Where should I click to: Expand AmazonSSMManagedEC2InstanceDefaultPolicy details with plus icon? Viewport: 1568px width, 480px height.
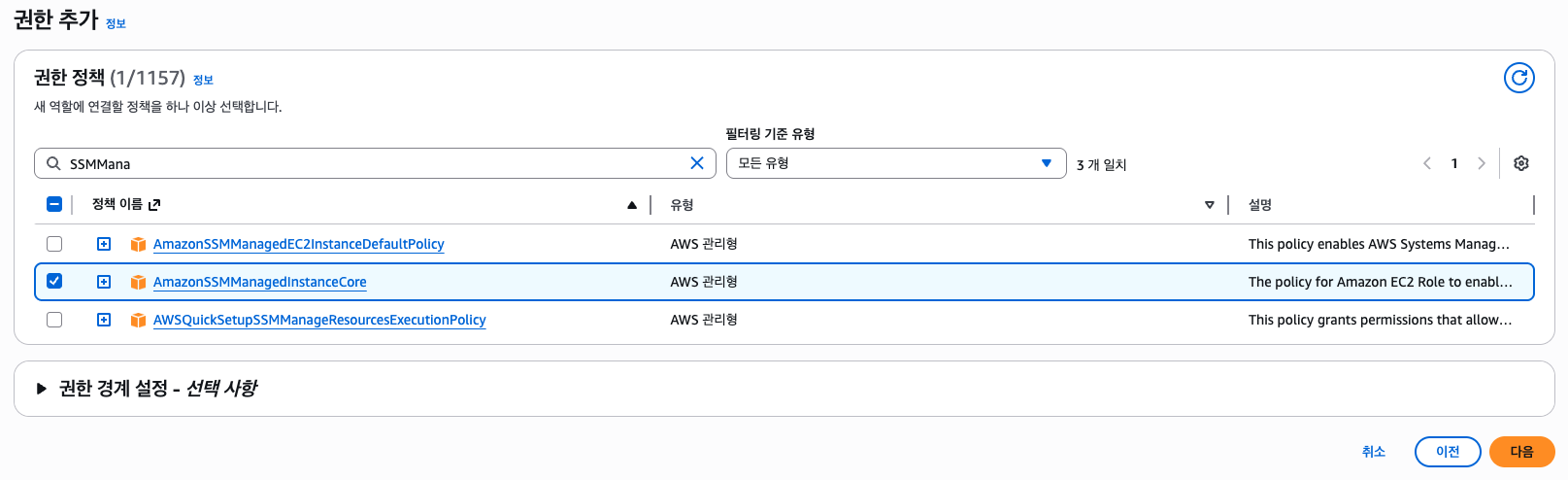(104, 244)
